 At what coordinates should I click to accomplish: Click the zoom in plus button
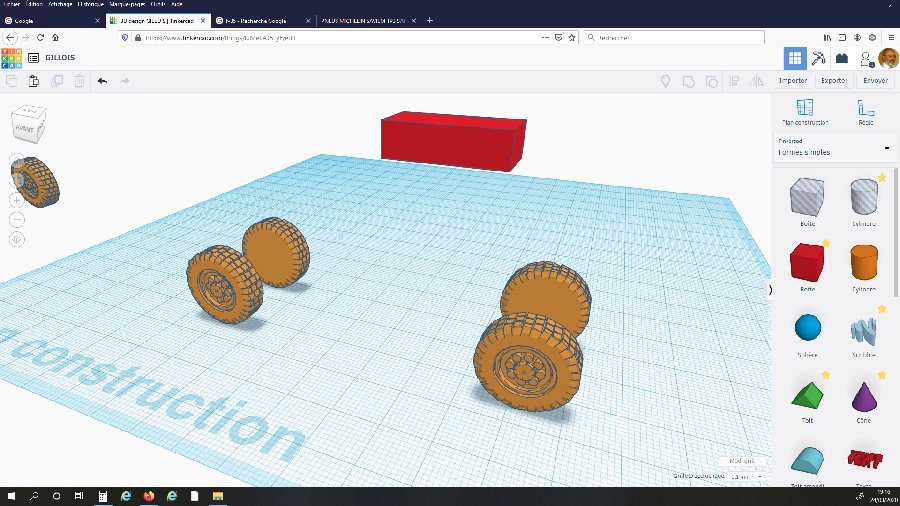(17, 200)
